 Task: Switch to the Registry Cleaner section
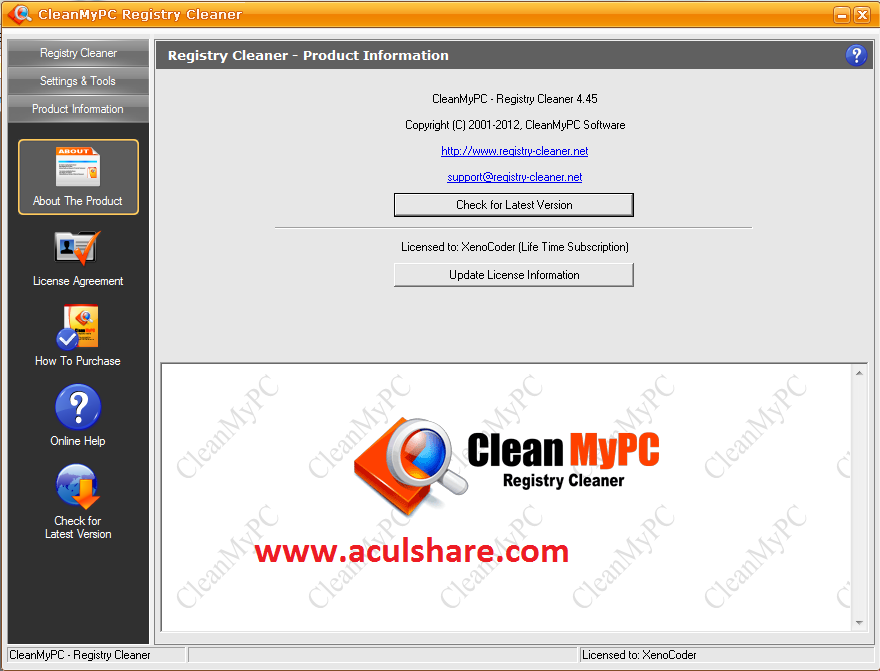78,53
